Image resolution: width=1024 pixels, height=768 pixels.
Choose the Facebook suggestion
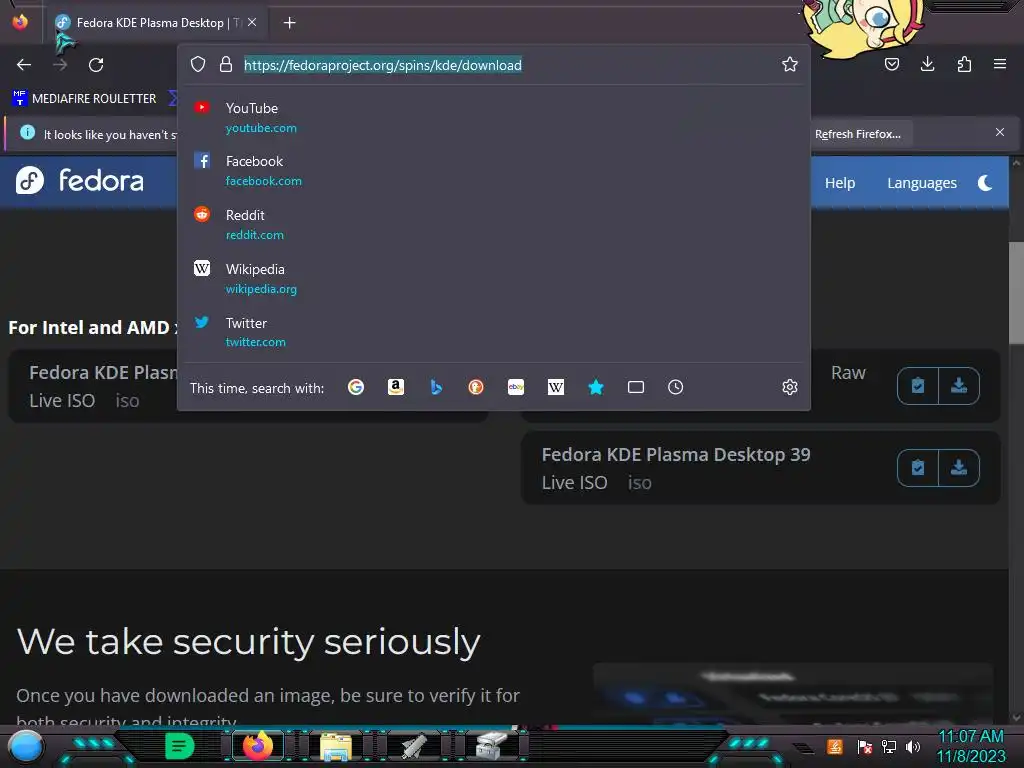(494, 170)
